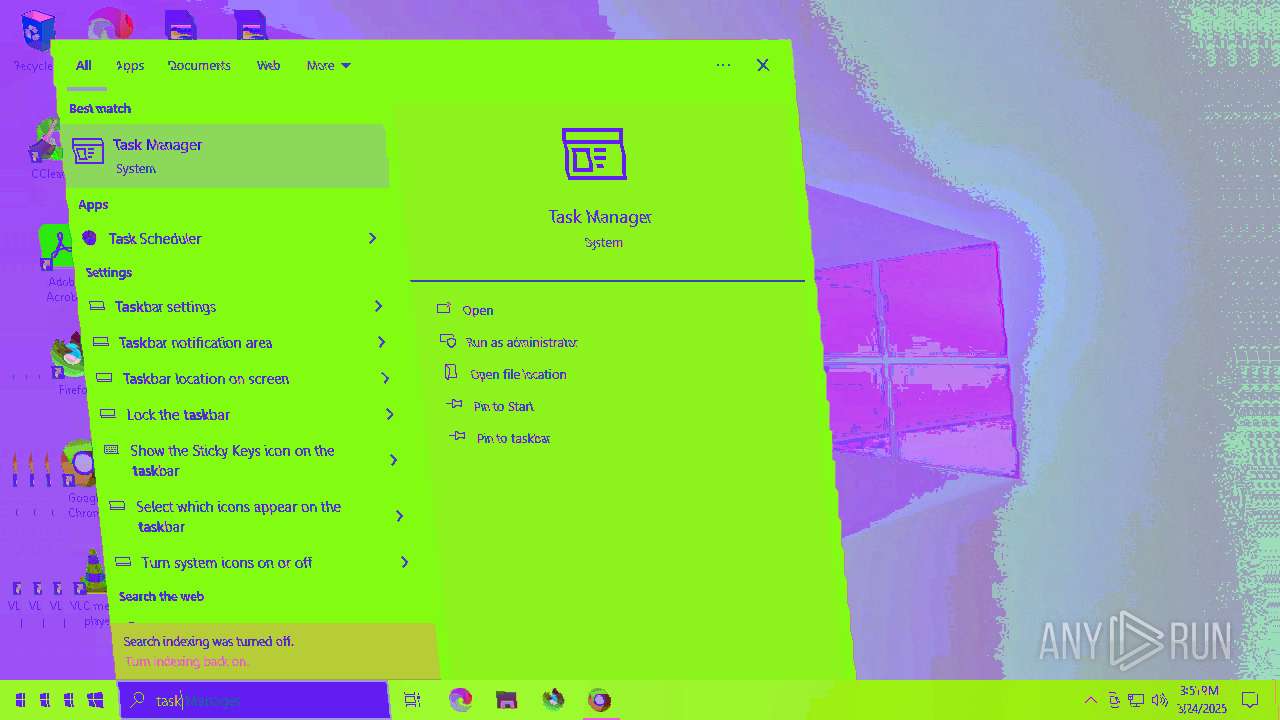Expand the Sticky Keys result arrow

394,460
